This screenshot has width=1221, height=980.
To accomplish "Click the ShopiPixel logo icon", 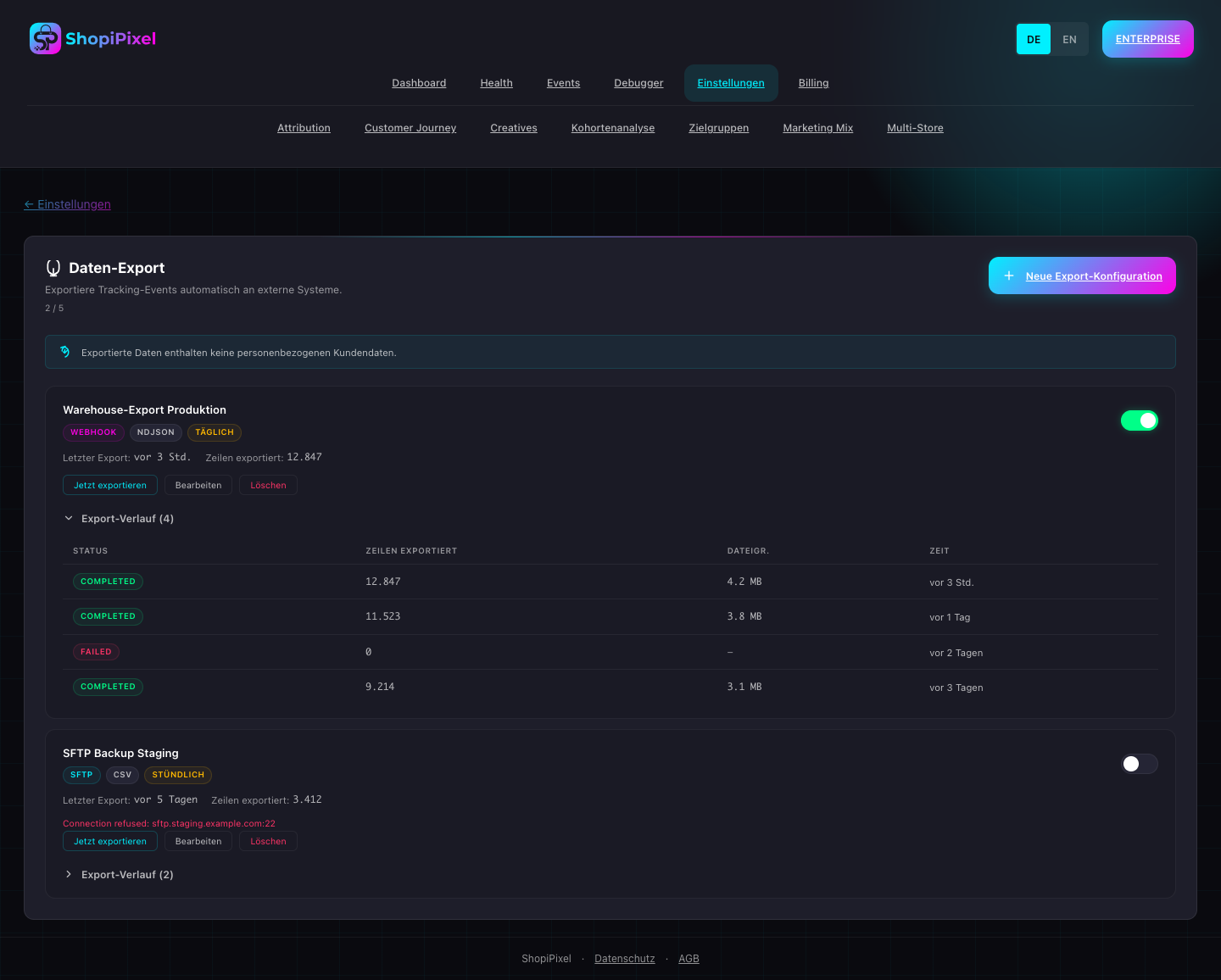I will [x=47, y=38].
